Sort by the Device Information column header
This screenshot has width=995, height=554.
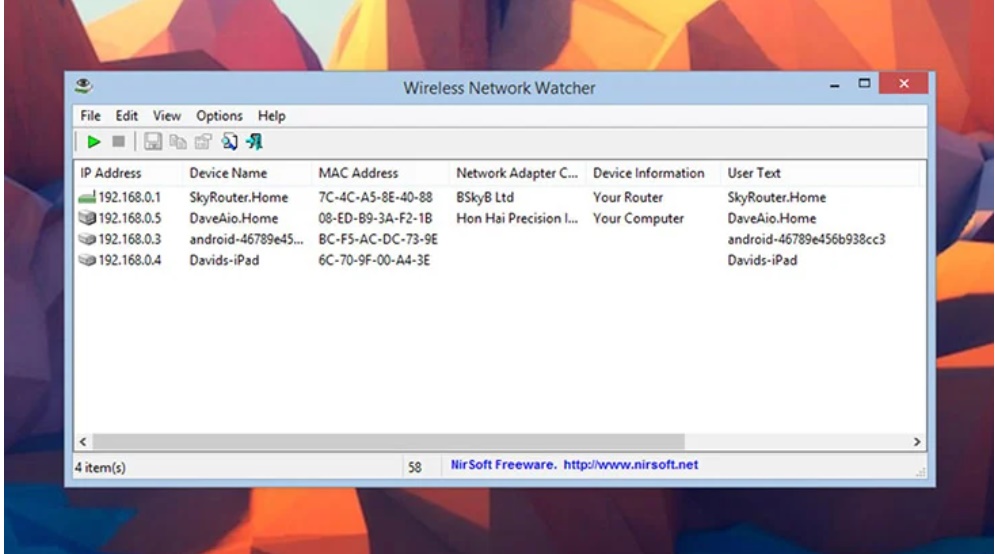[648, 173]
